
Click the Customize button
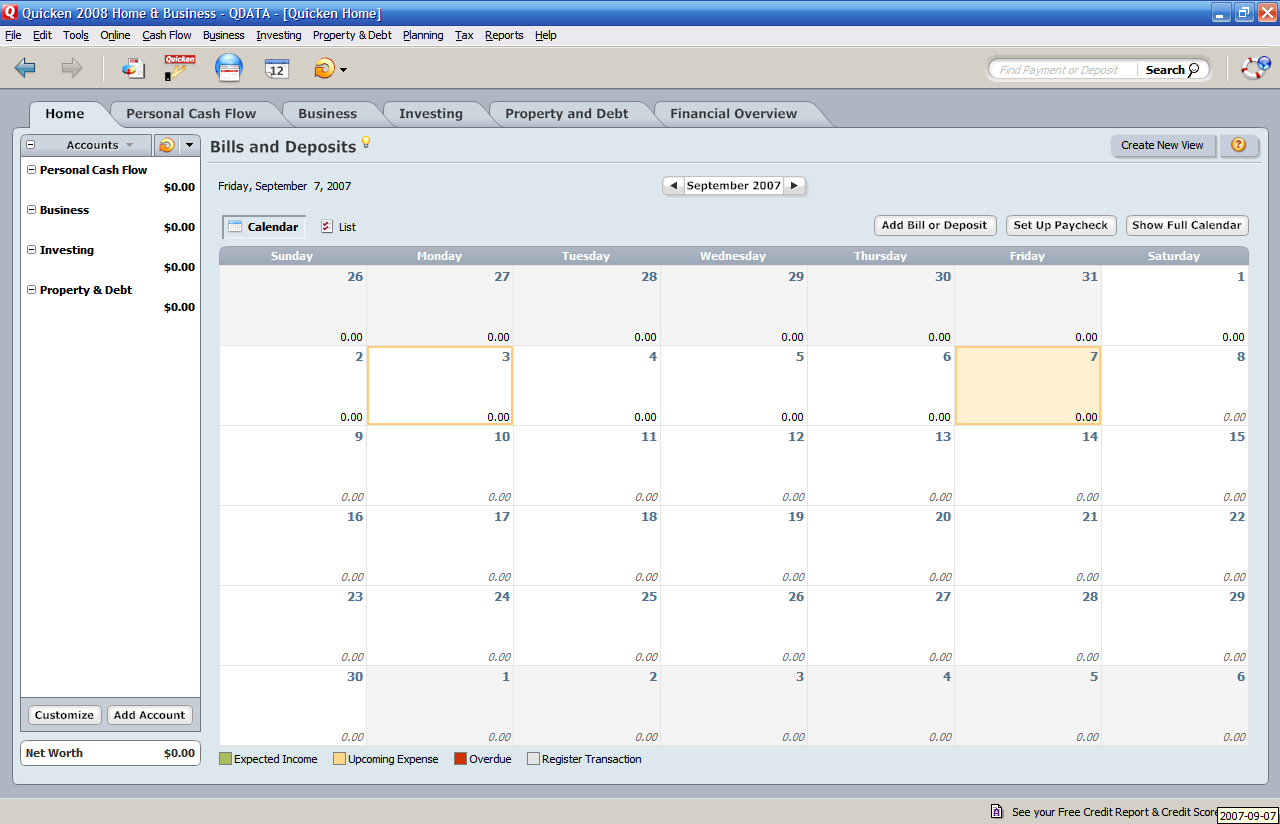(64, 715)
